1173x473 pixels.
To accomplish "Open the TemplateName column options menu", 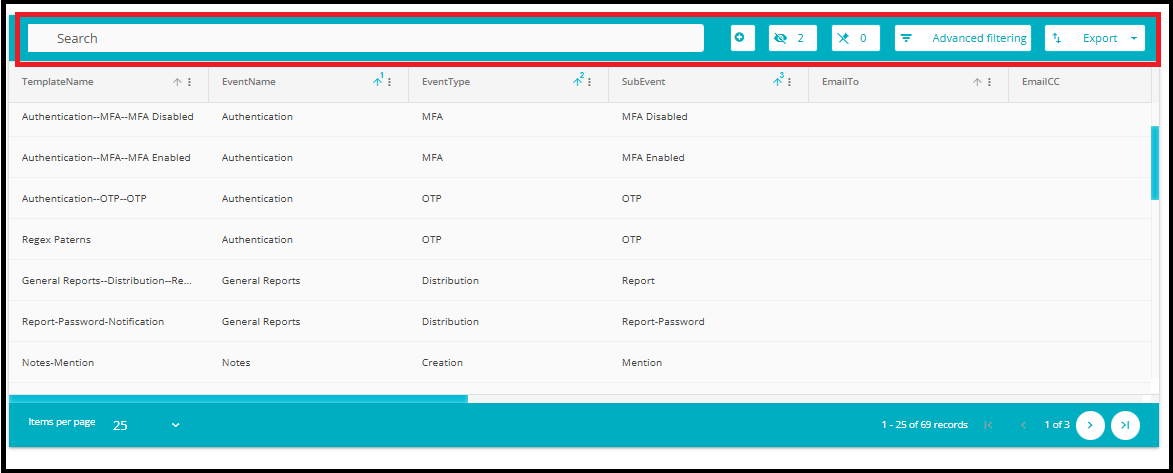I will (x=189, y=82).
